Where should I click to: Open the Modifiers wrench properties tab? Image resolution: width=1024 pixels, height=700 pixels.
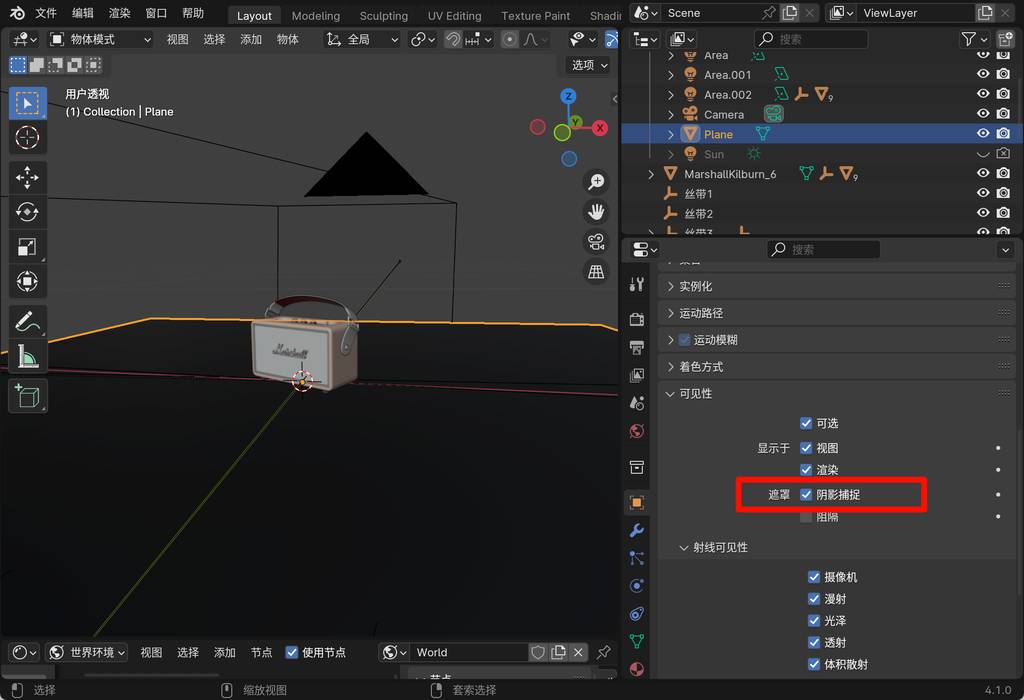pos(637,530)
